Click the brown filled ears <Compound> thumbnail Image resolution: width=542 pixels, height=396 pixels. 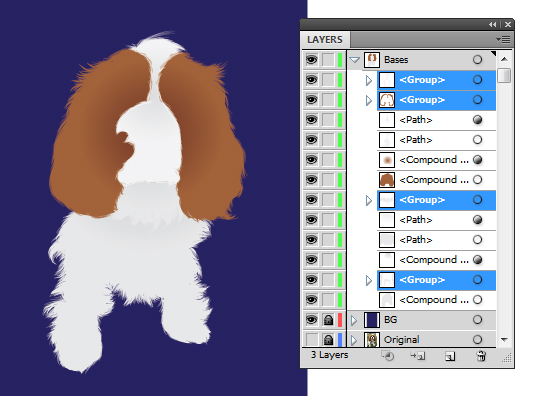[387, 180]
